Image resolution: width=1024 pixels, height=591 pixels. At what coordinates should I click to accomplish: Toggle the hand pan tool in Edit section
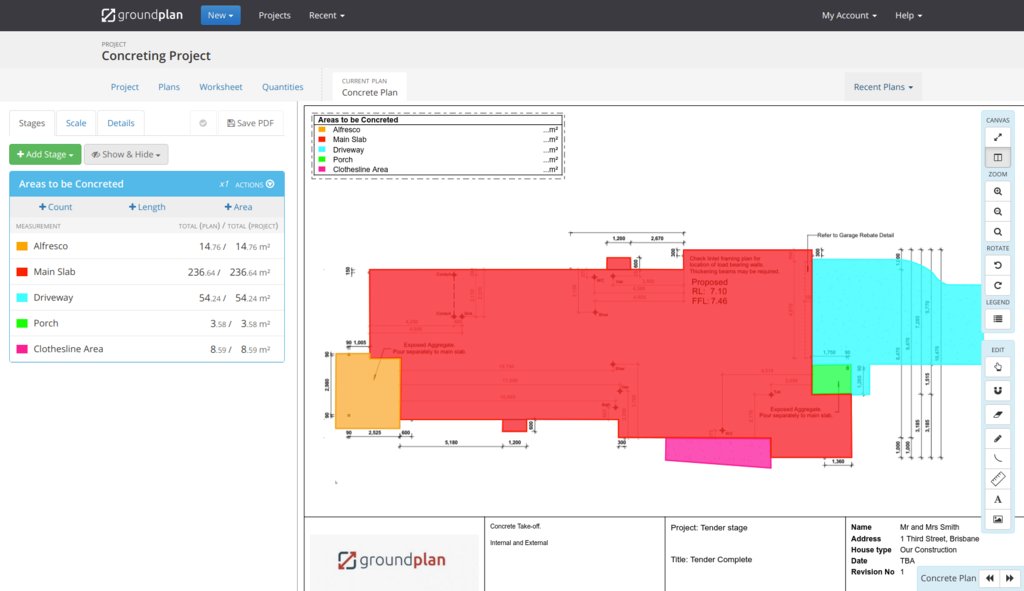(997, 367)
